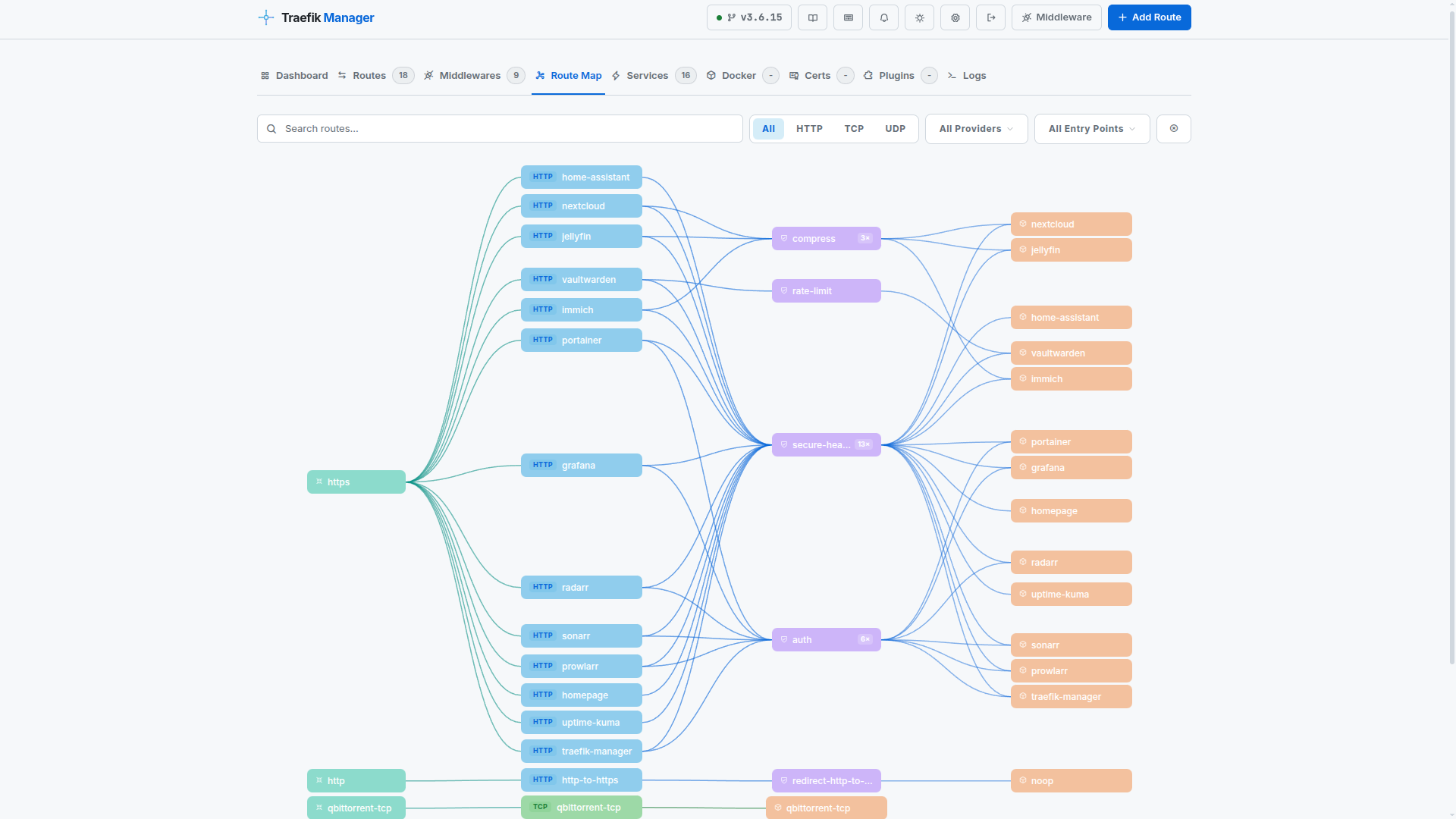Click the v3.6.15 version badge

click(x=749, y=17)
